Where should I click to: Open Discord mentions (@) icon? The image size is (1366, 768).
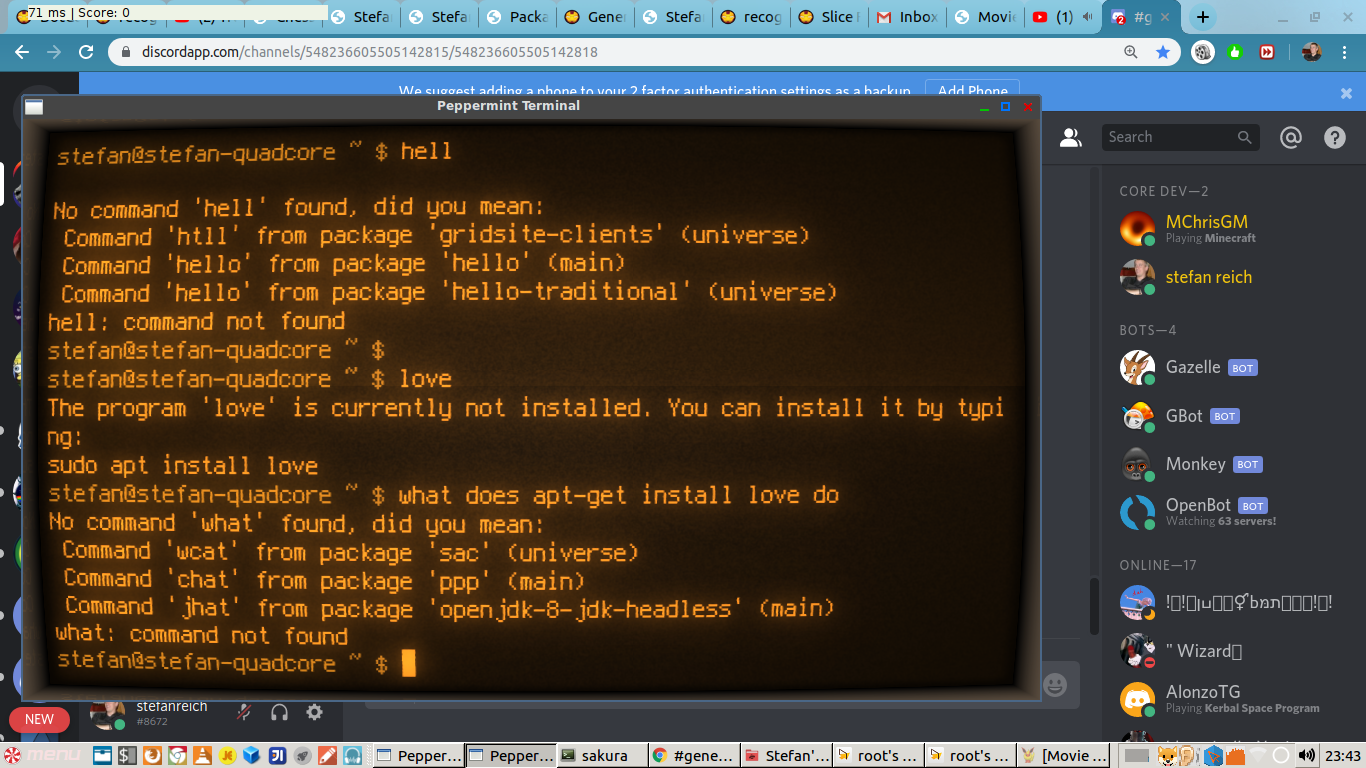click(x=1290, y=138)
